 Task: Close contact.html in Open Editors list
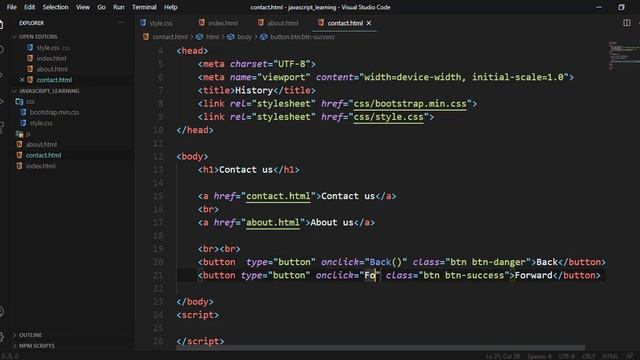tap(22, 80)
